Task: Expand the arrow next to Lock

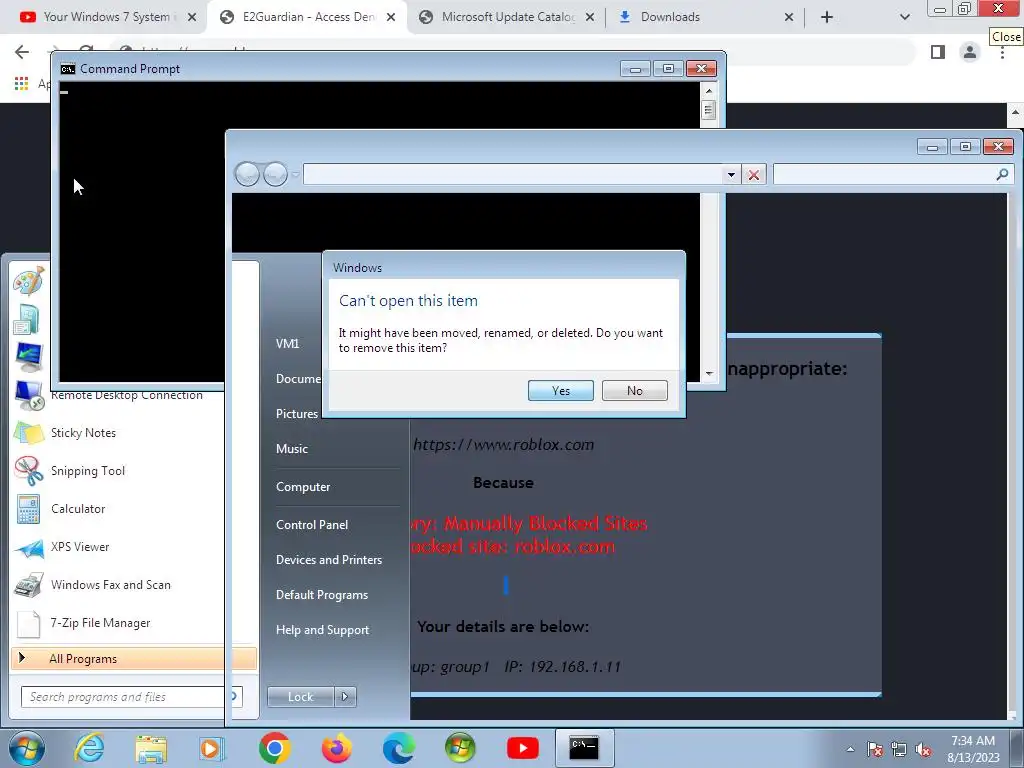Action: (x=345, y=697)
